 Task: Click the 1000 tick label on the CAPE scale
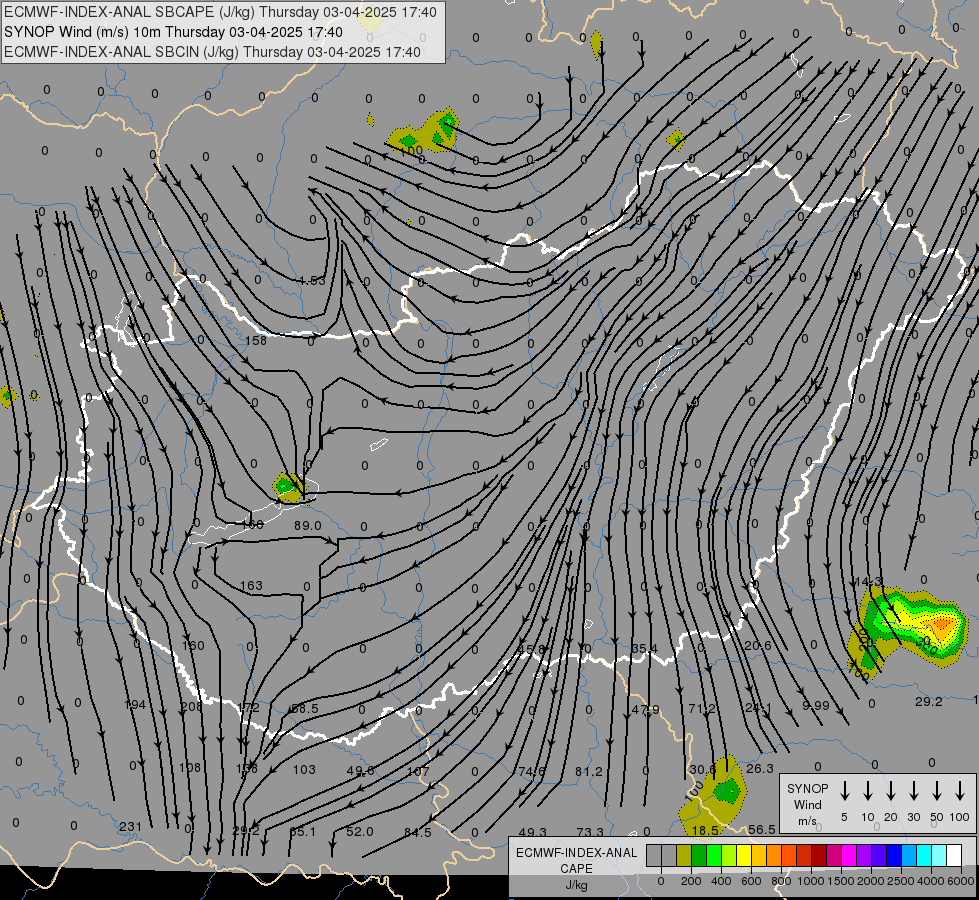pos(810,881)
